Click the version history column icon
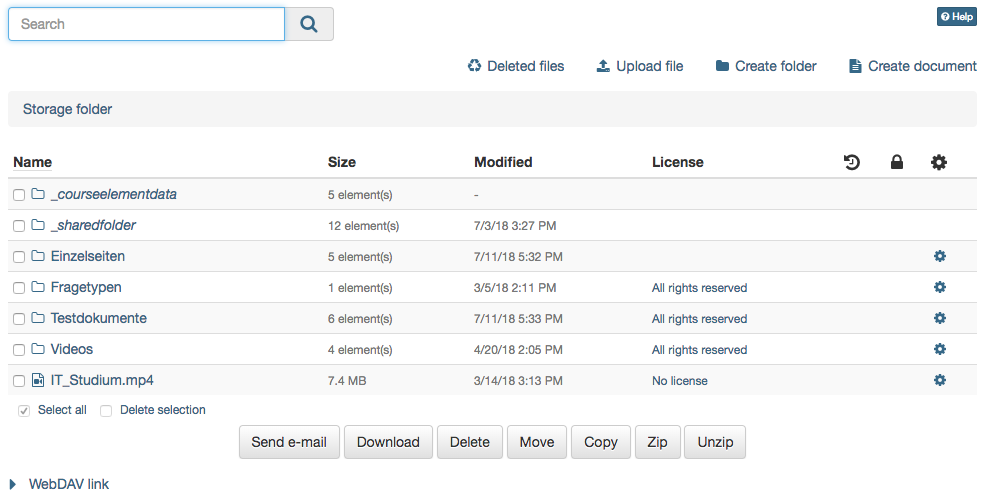Viewport: 986px width, 494px height. (852, 162)
